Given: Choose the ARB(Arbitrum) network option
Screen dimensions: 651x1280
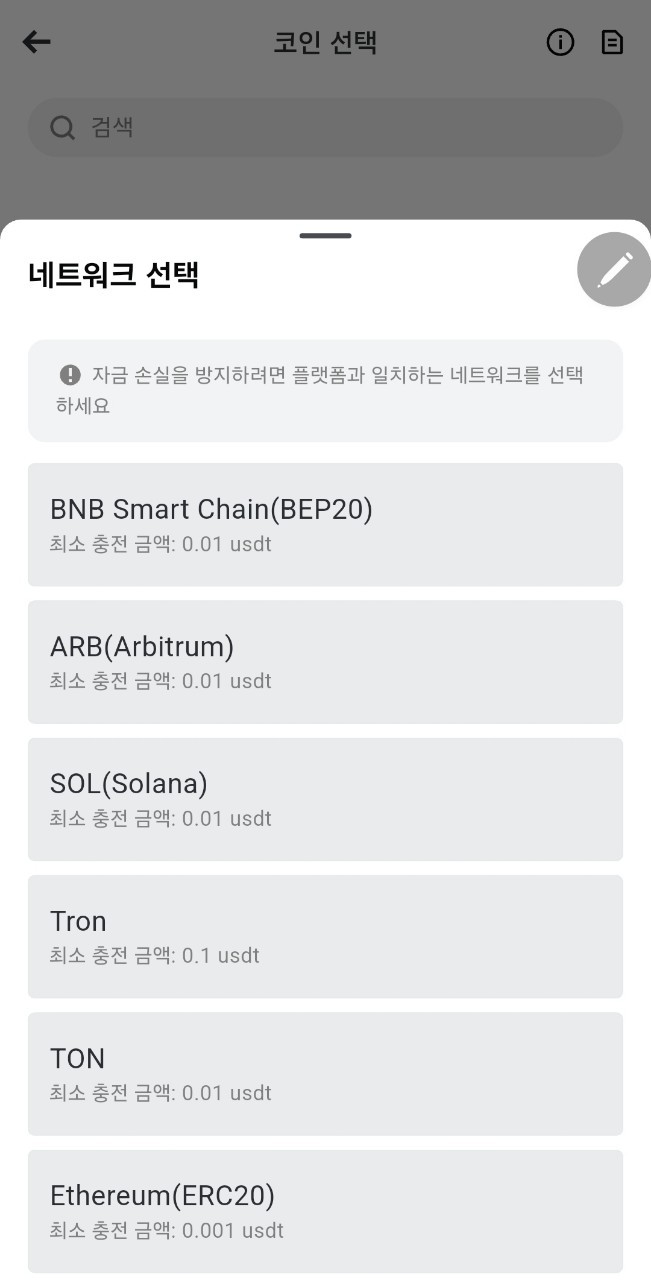Looking at the screenshot, I should click(325, 661).
